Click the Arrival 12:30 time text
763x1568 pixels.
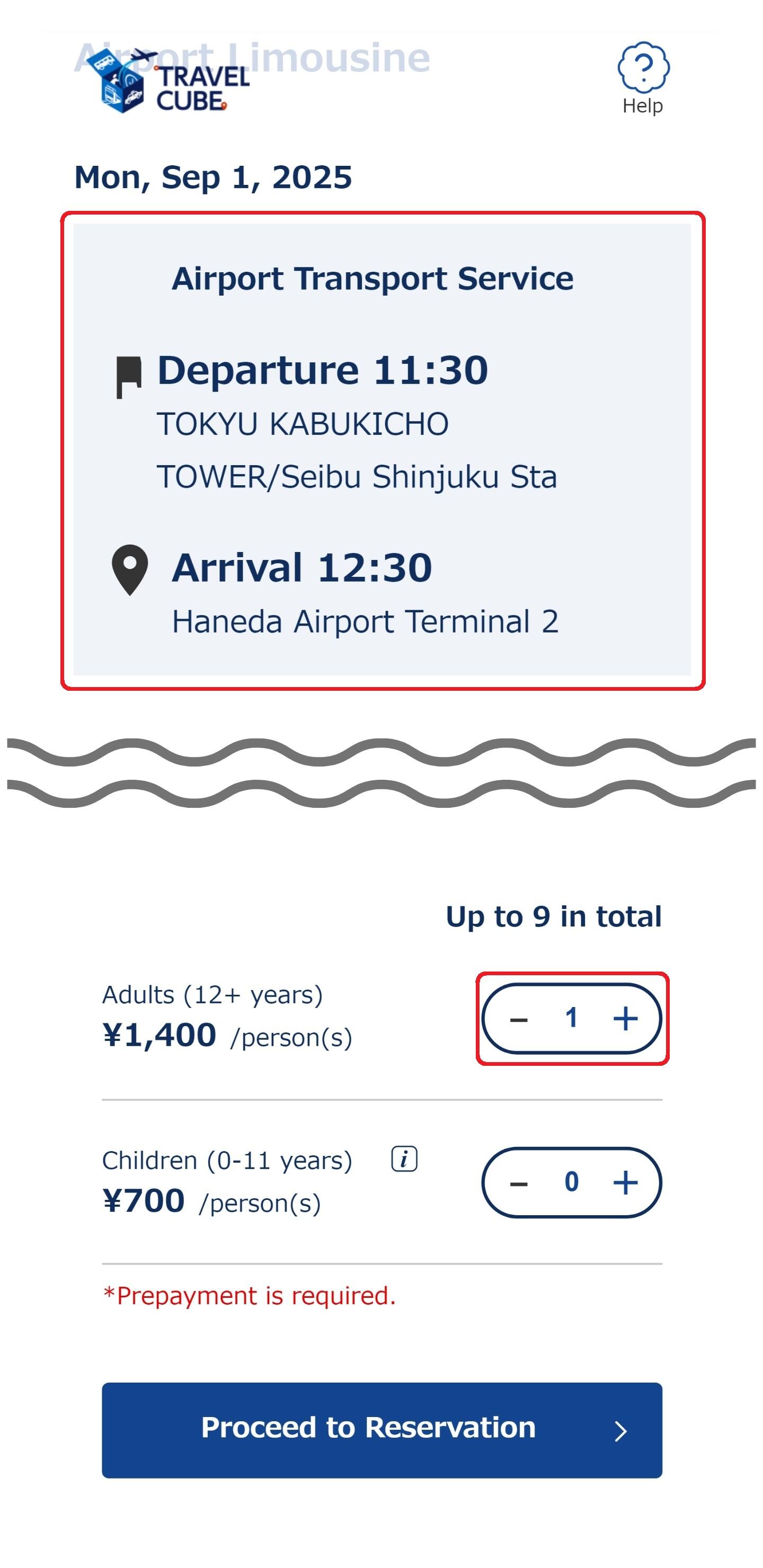[302, 568]
